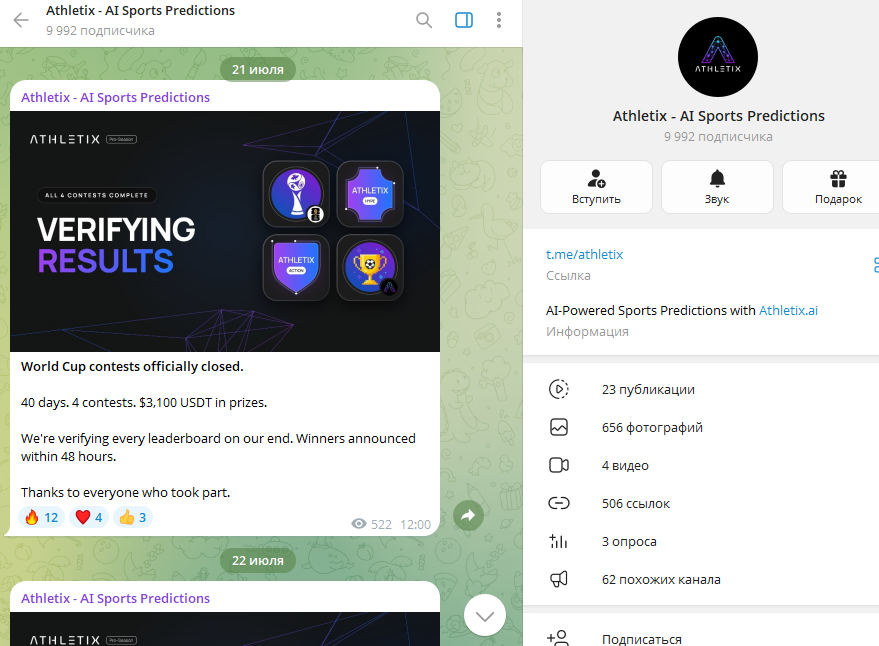Click the stories play-circle icon

[x=558, y=389]
